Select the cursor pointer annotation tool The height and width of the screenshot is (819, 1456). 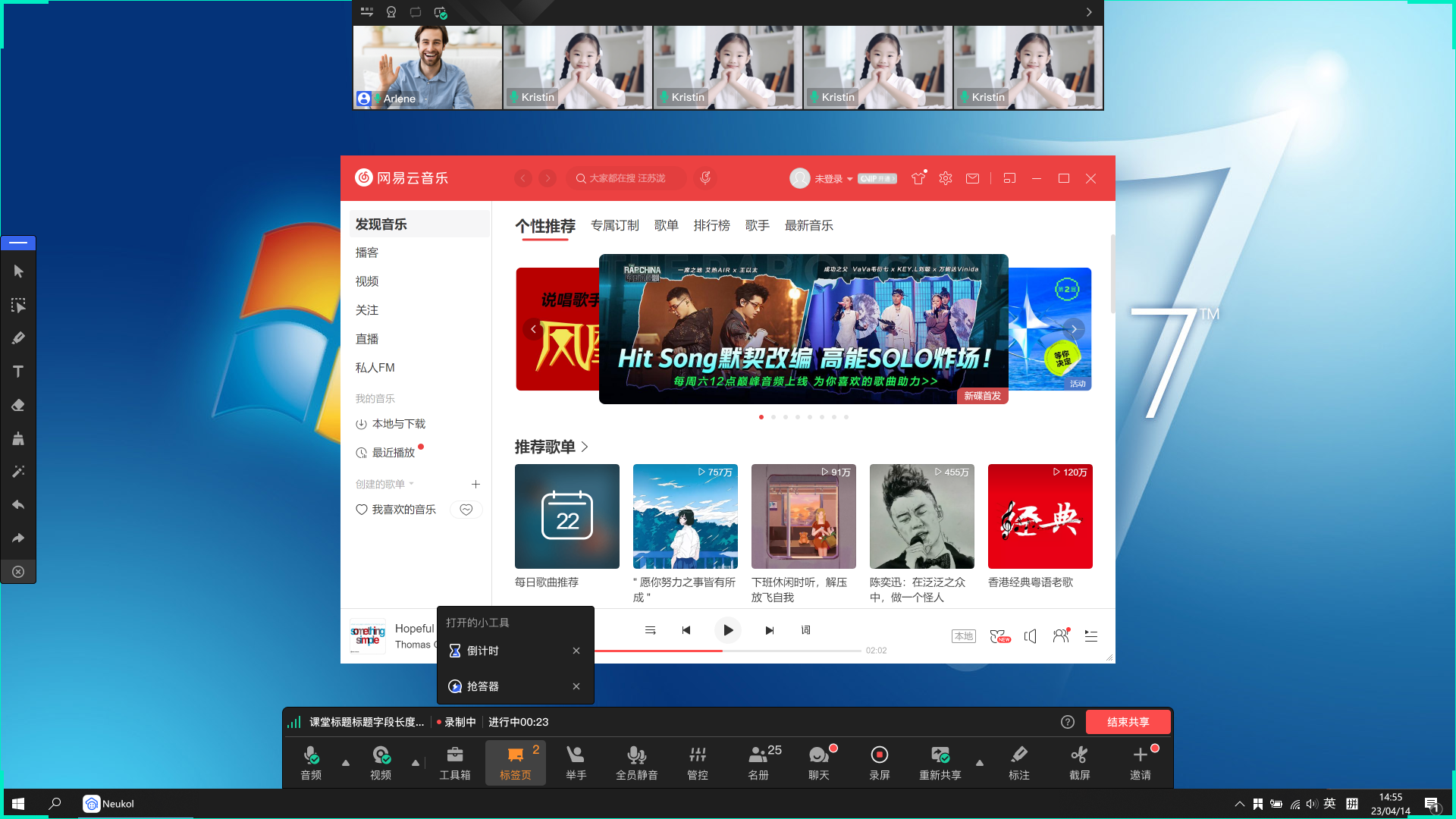[x=18, y=271]
